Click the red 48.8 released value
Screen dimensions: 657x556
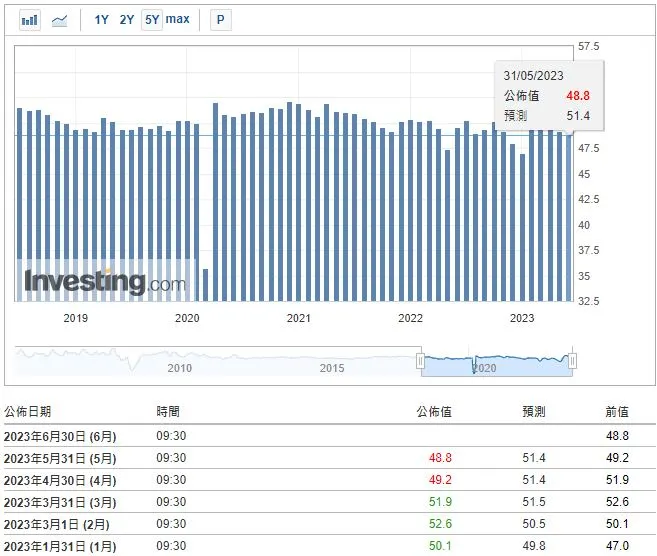point(438,458)
